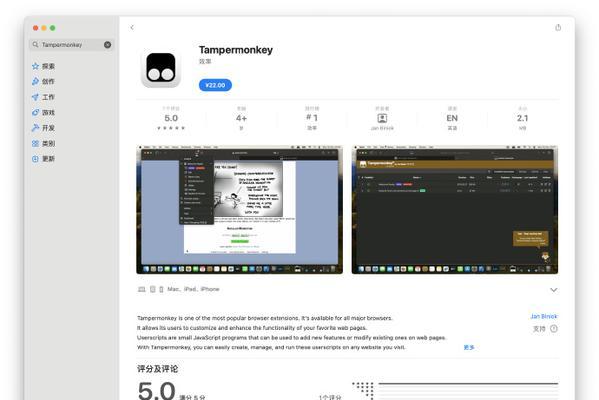Buy Tampermonkey for ¥22.00
This screenshot has height=400, width=599.
pos(215,85)
